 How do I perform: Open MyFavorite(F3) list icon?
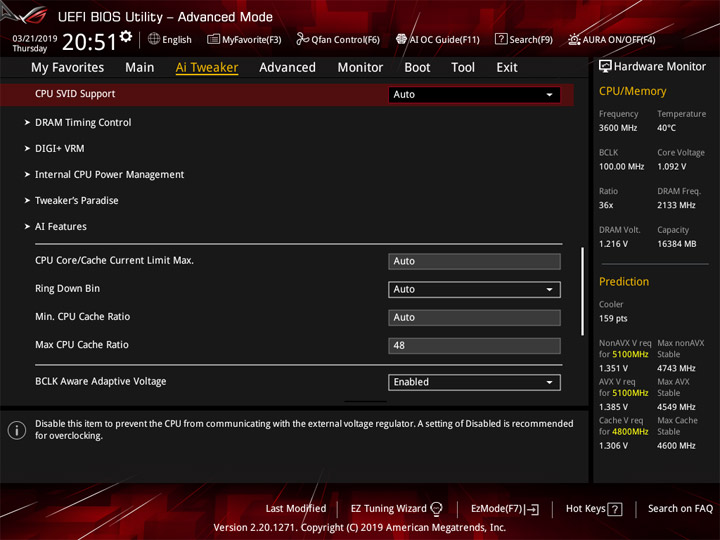click(213, 39)
